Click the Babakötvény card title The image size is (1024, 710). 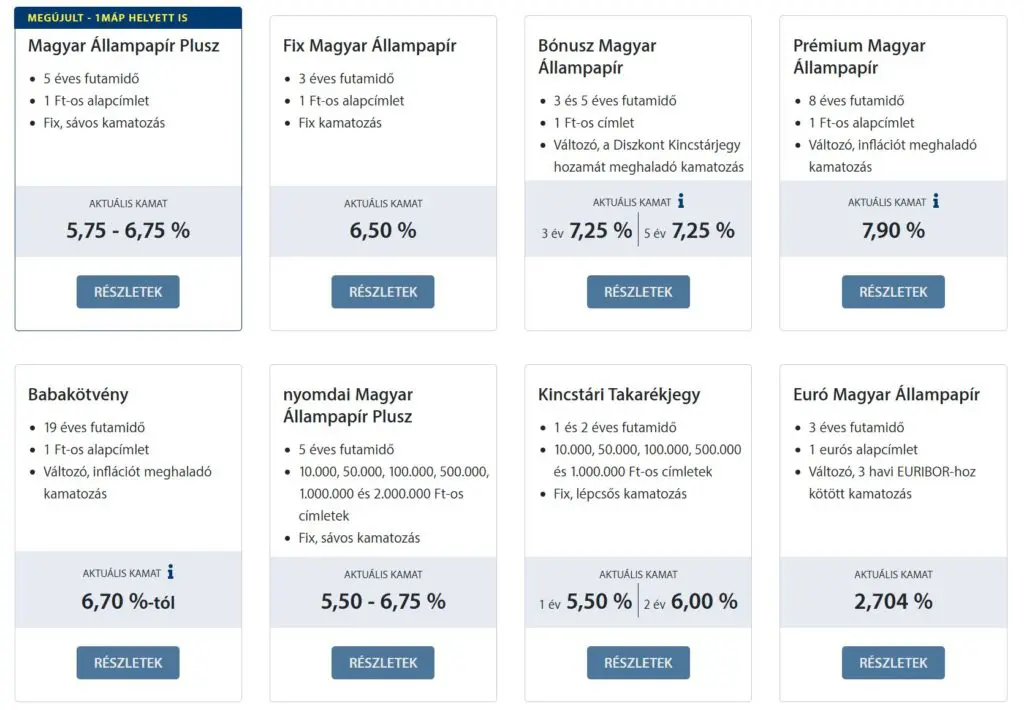78,395
